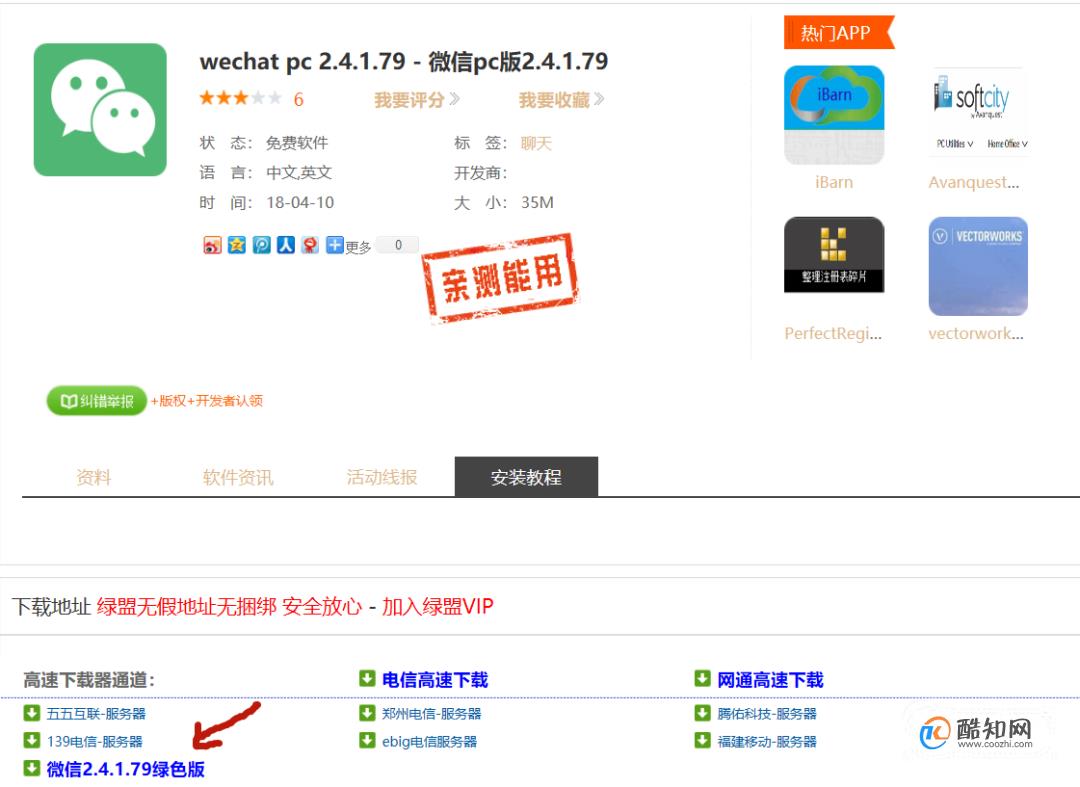Click download icon beside 五五互联-服务器
Viewport: 1080px width, 787px height.
pos(32,713)
